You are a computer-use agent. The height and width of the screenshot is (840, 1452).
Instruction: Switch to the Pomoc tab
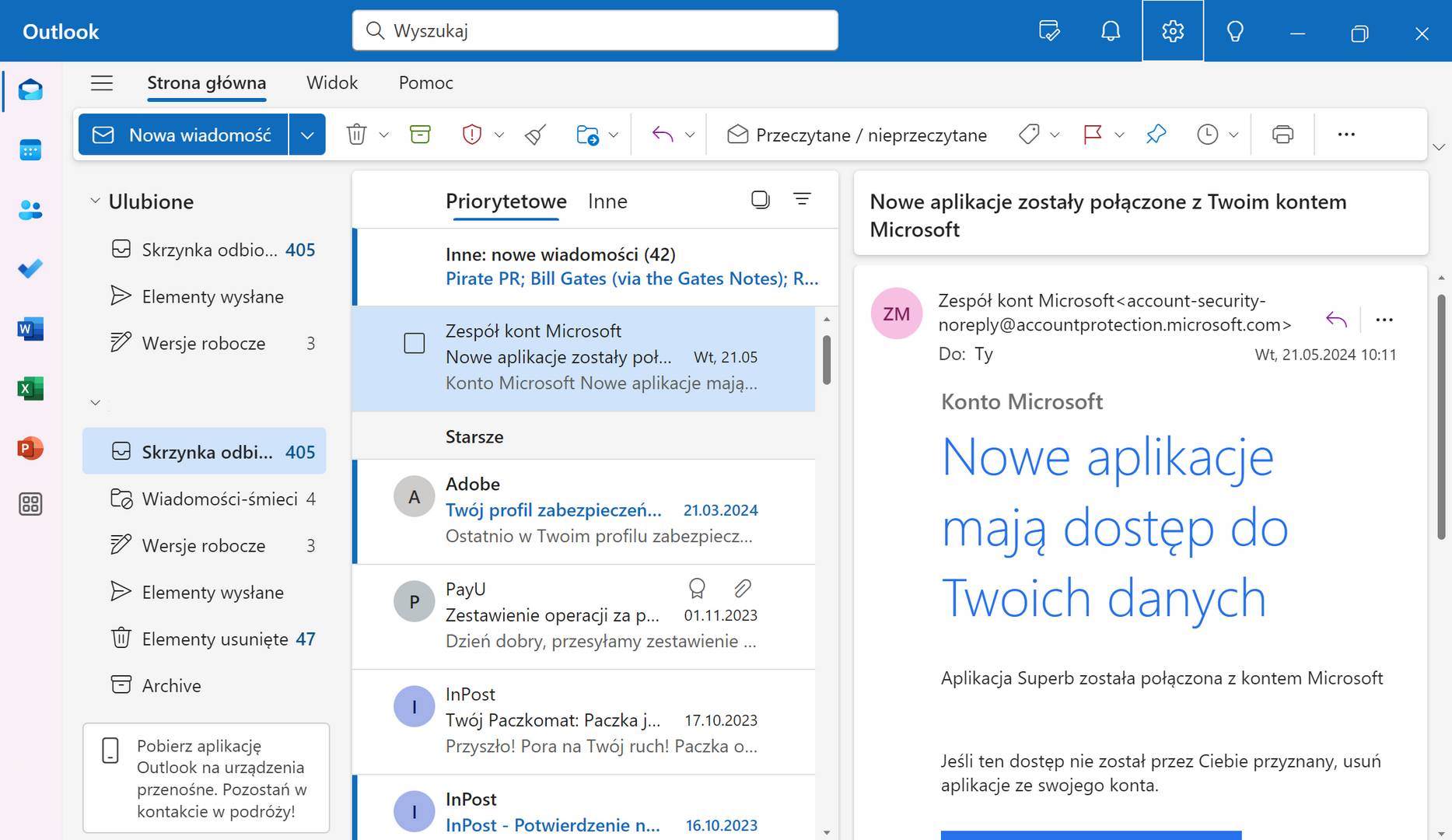[425, 82]
